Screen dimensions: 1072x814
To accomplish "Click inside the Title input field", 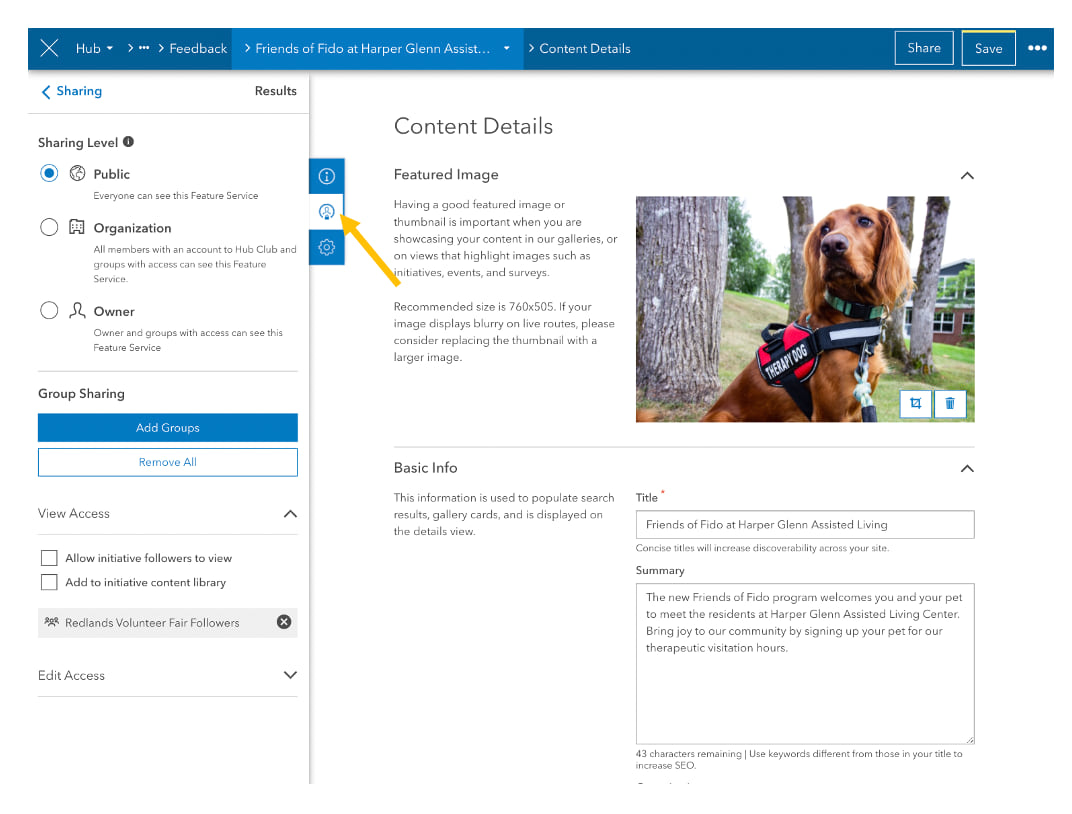I will [804, 524].
